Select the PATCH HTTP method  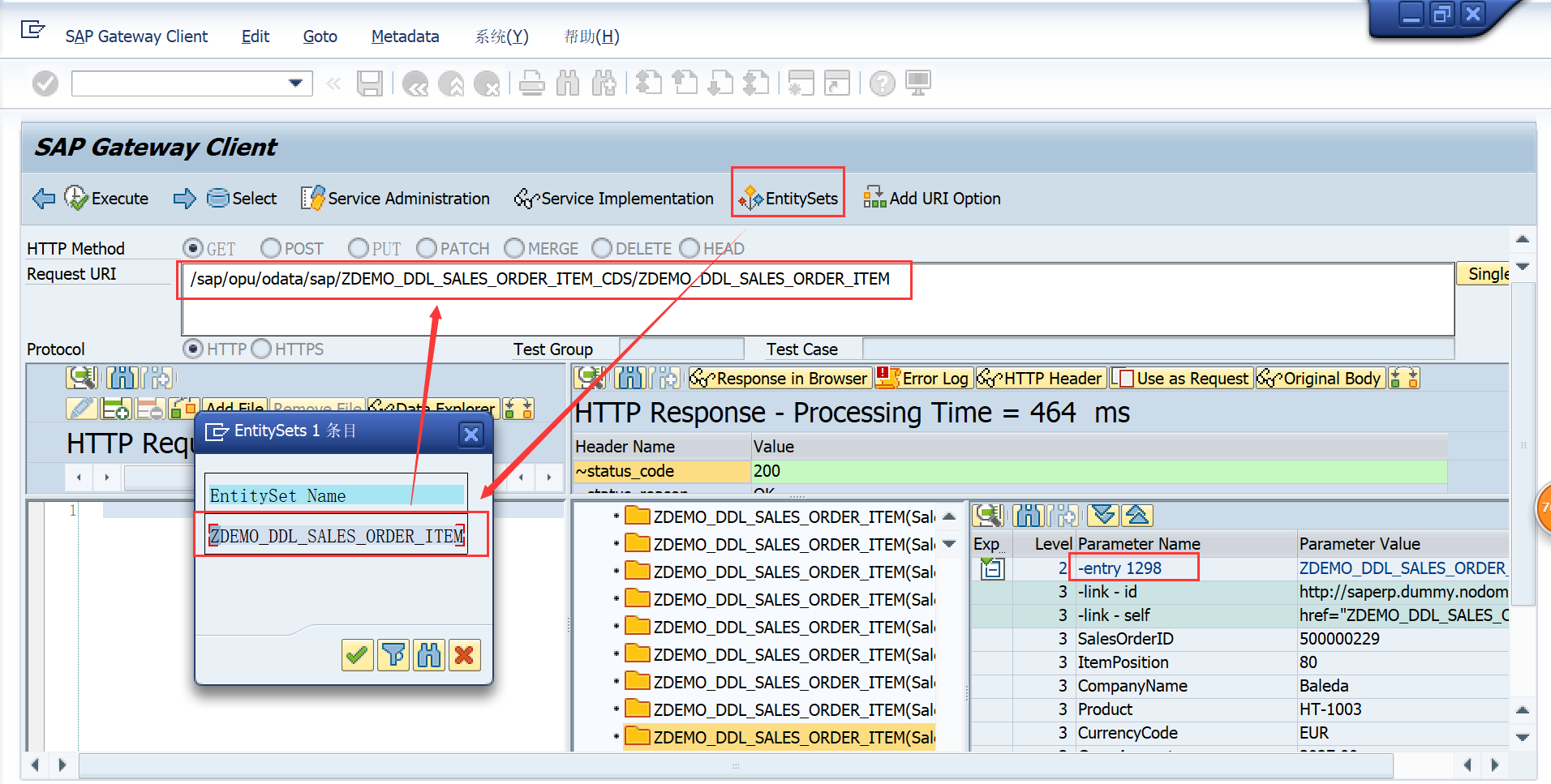(427, 248)
